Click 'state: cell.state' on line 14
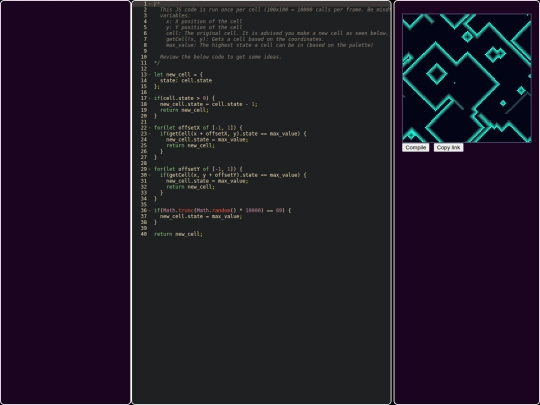540x405 pixels. click(186, 80)
